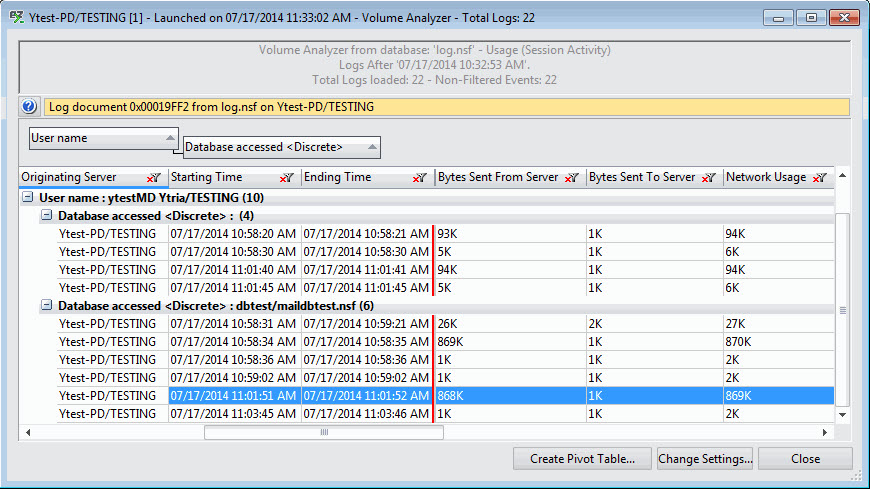Click the horizontal scrollbar thumb
The width and height of the screenshot is (870, 489).
click(x=323, y=433)
